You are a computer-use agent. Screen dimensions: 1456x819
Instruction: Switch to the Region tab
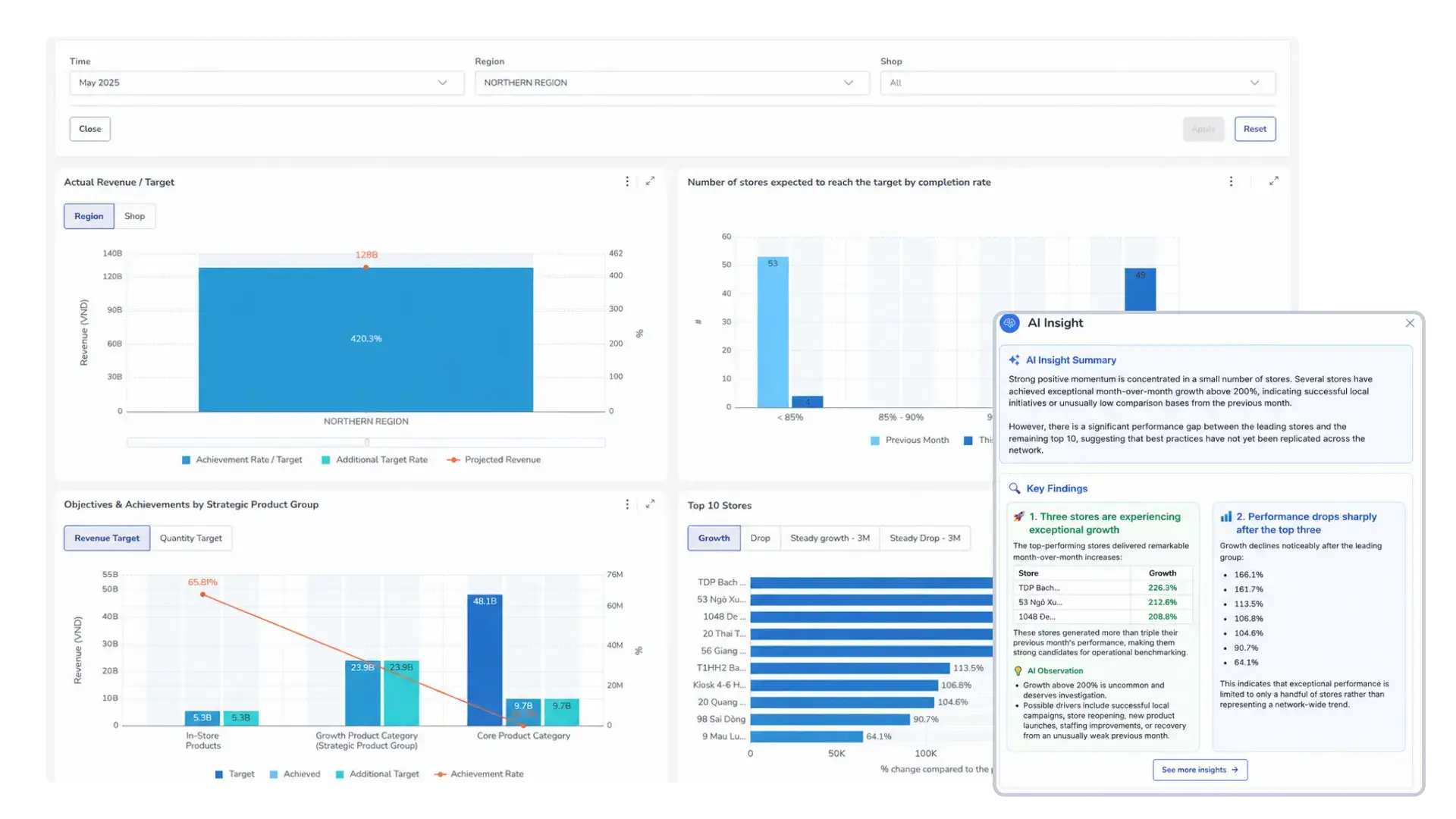(x=89, y=216)
